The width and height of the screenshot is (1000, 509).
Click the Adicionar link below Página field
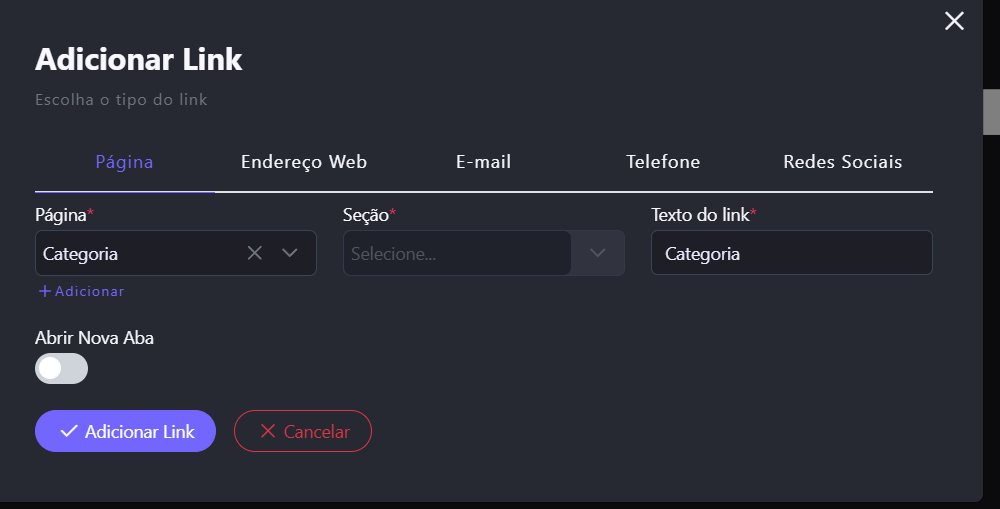pos(89,291)
